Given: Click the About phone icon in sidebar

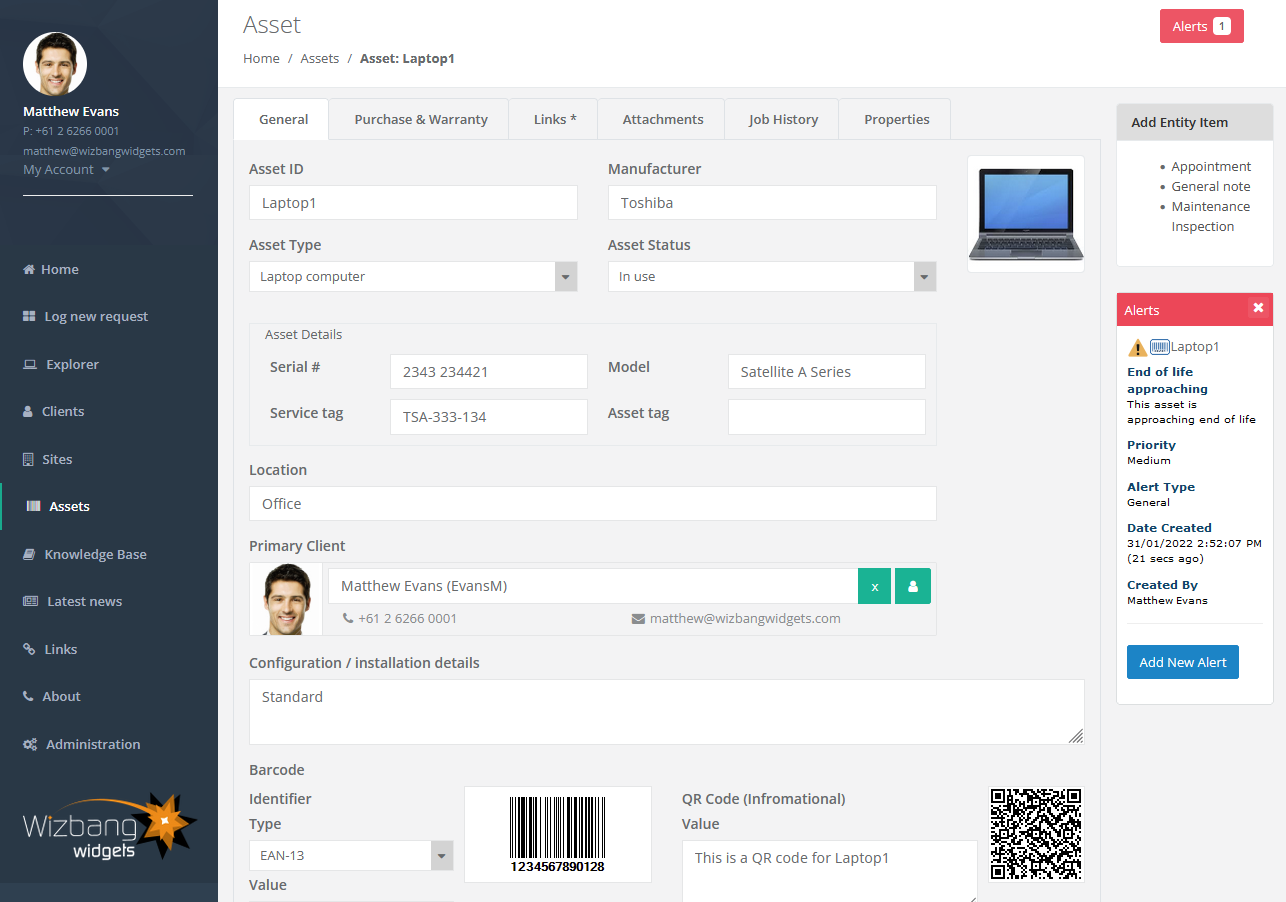Looking at the screenshot, I should [x=28, y=696].
